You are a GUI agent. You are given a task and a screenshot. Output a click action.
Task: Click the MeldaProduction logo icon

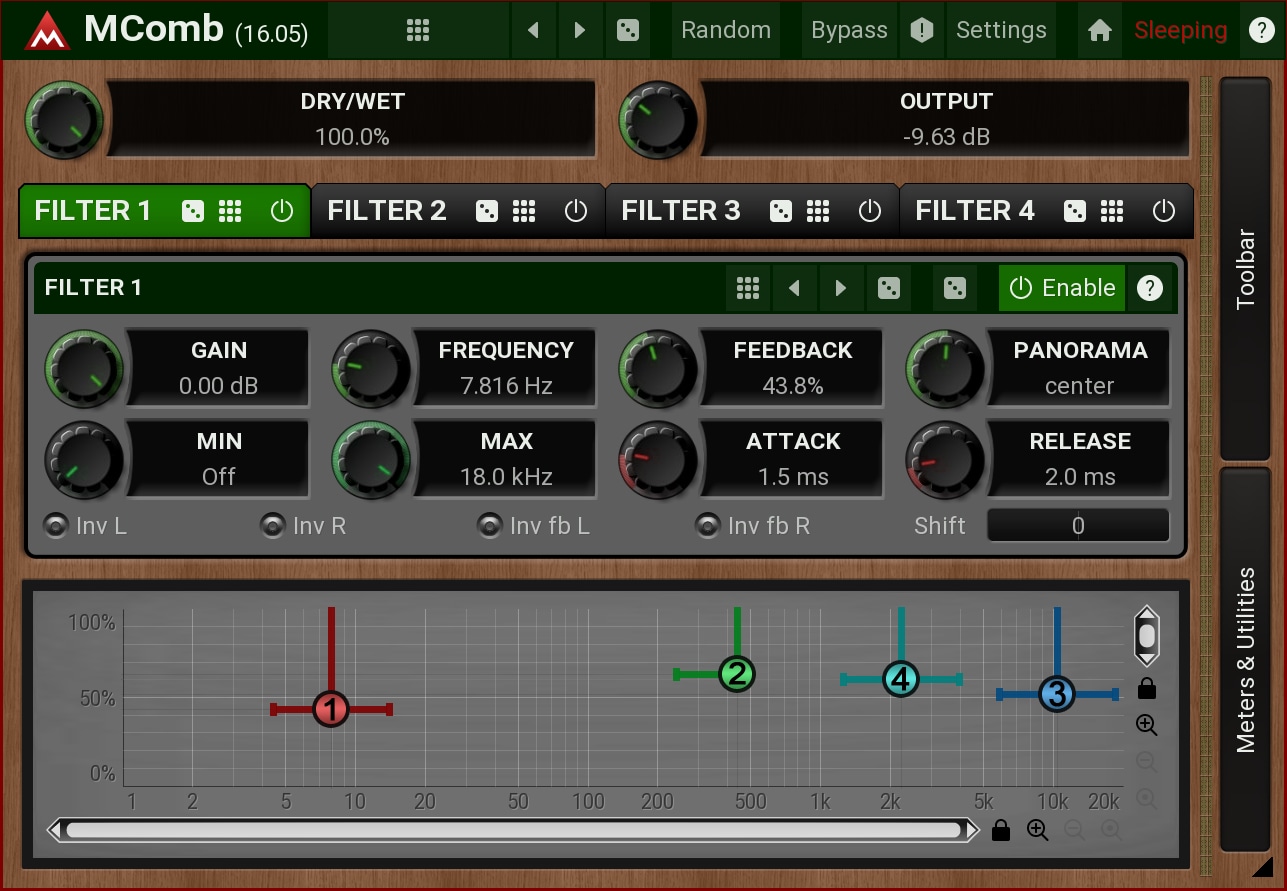click(x=47, y=30)
